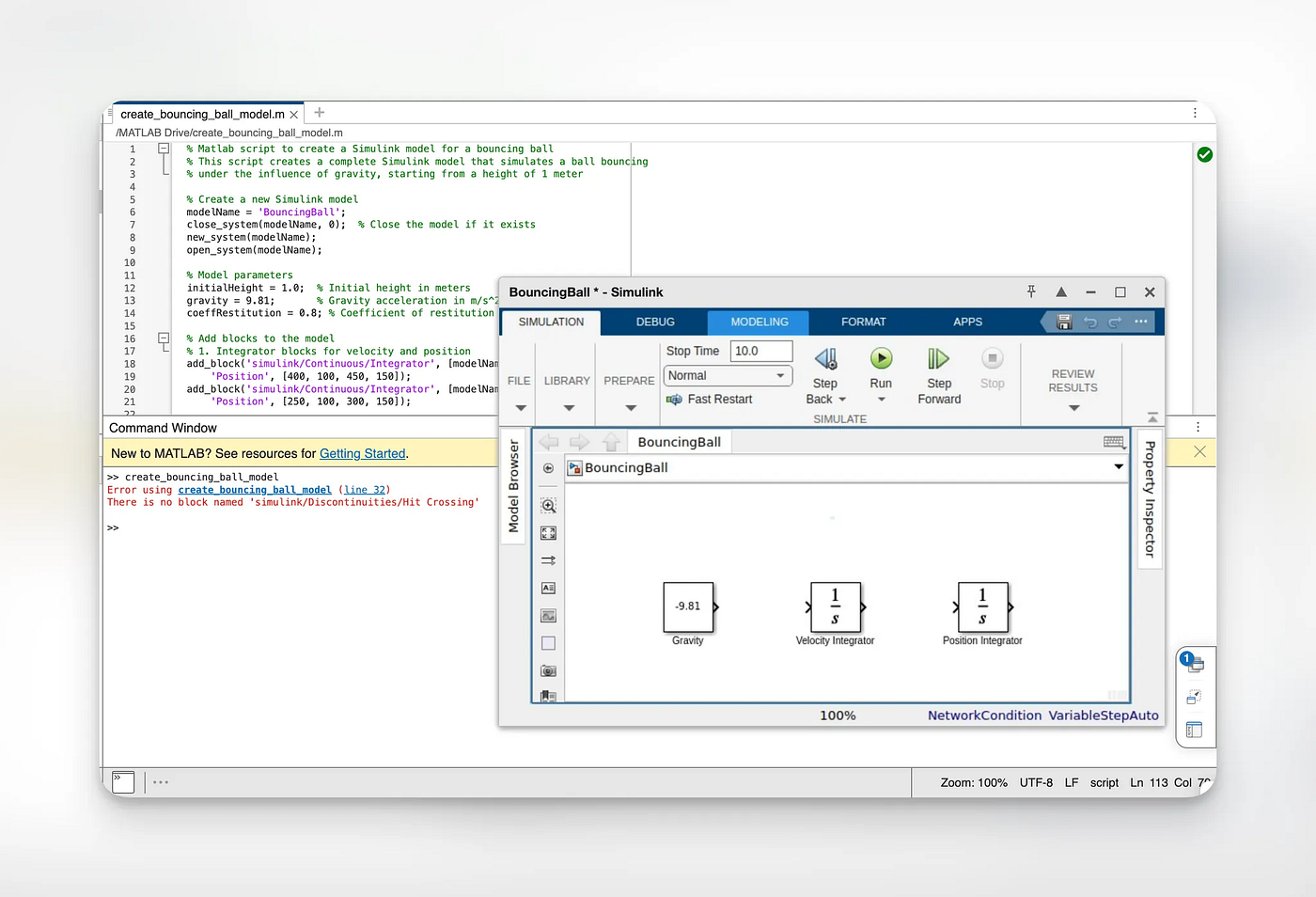This screenshot has height=897, width=1316.
Task: Open the Getting Started link
Action: (363, 453)
